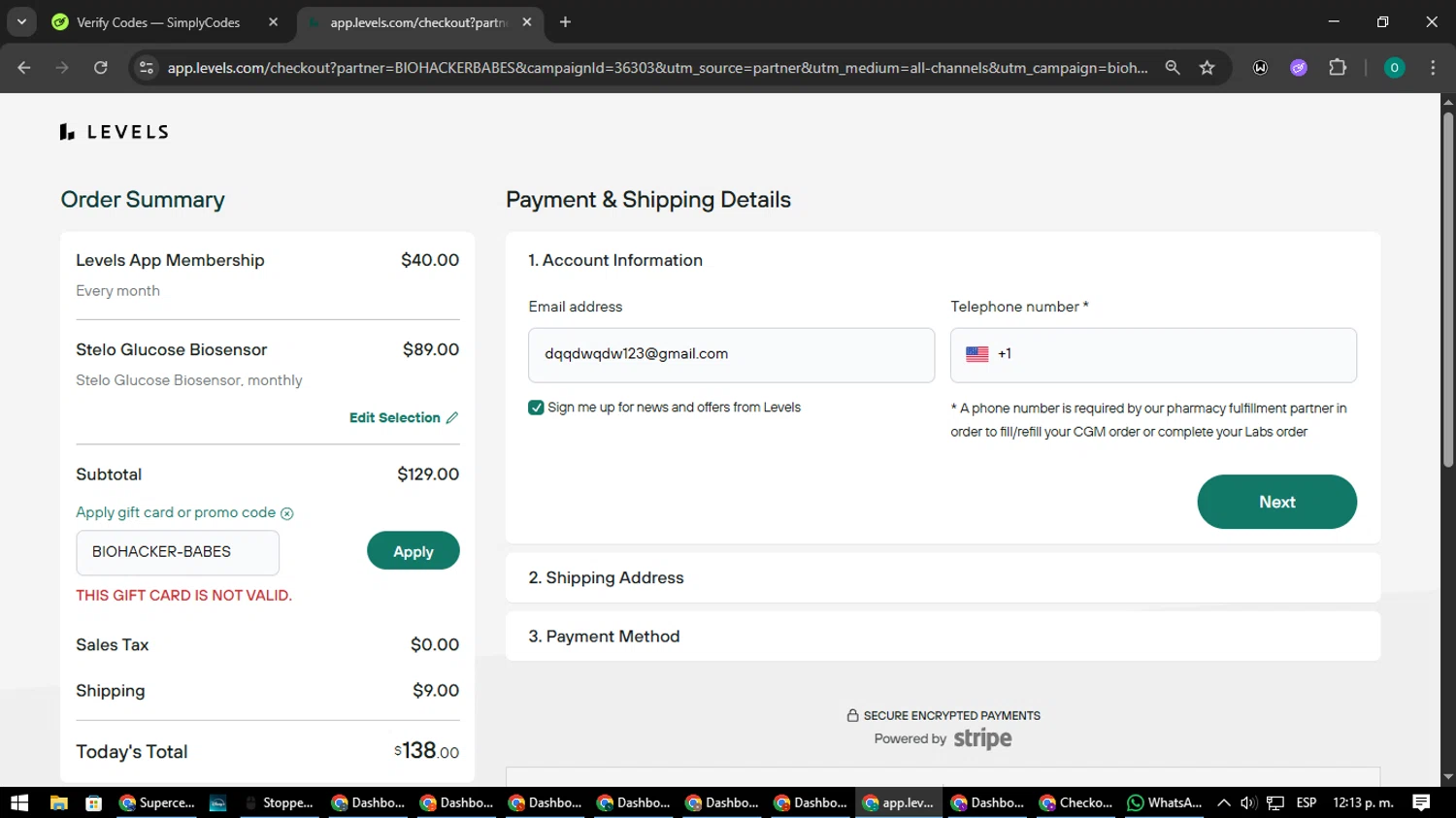Viewport: 1456px width, 818px height.
Task: Click the $129.00 Subtotal value
Action: pyautogui.click(x=428, y=474)
